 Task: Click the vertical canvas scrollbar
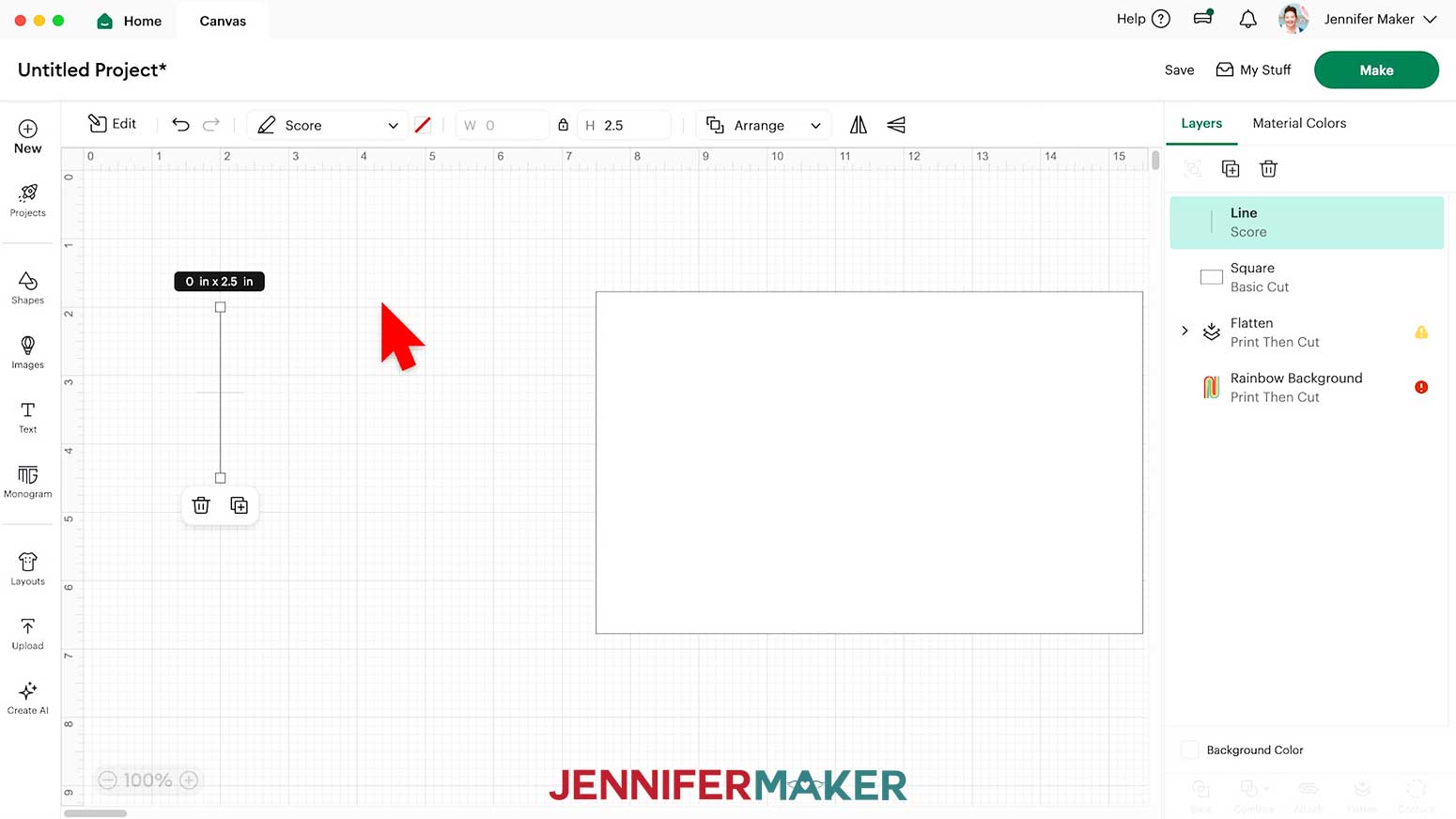1155,159
